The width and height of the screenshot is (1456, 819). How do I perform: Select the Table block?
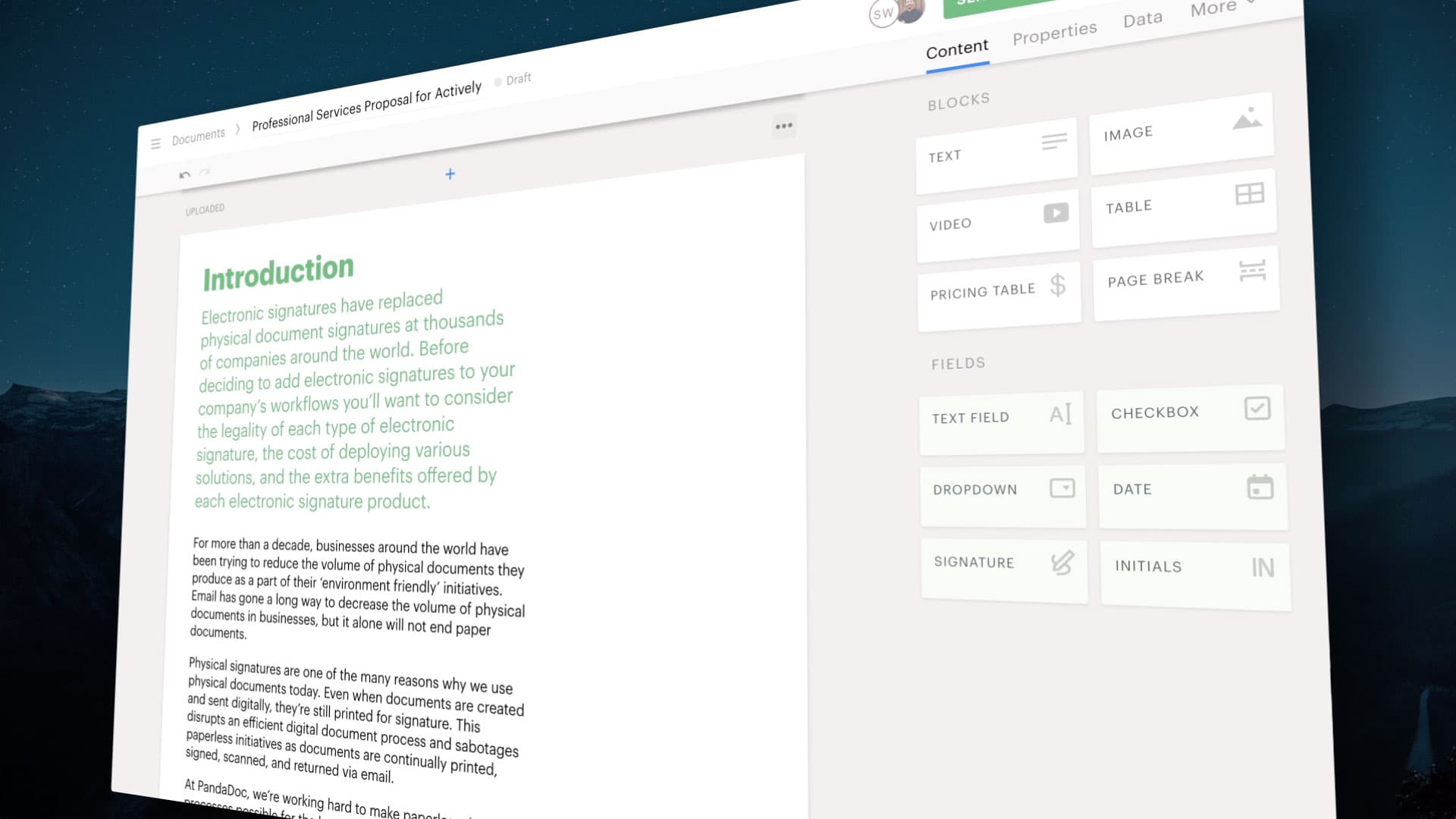coord(1185,206)
